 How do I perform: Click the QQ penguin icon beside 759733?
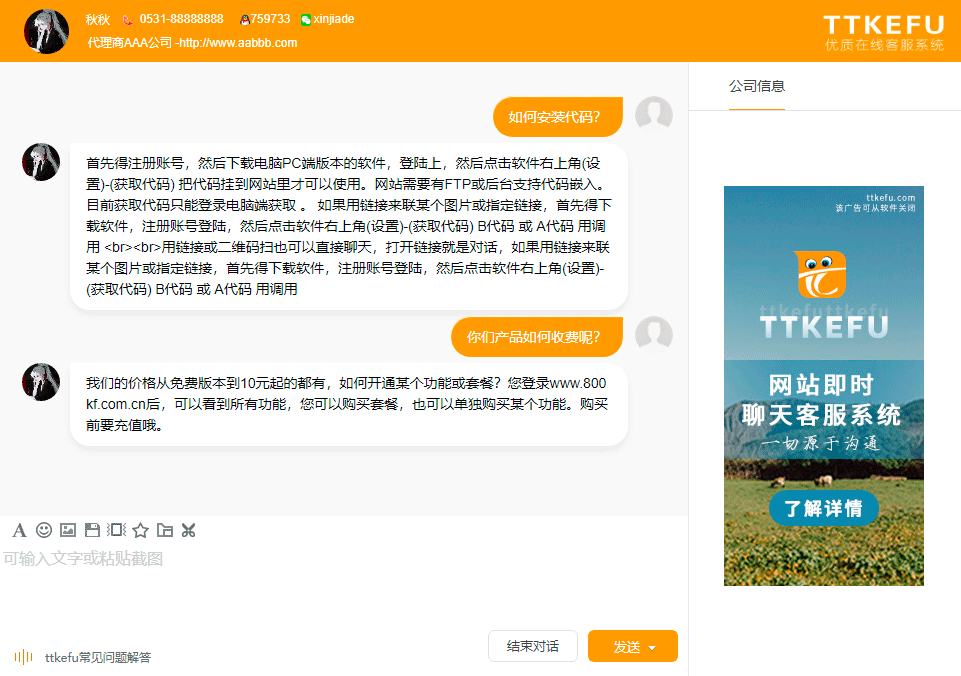point(245,20)
